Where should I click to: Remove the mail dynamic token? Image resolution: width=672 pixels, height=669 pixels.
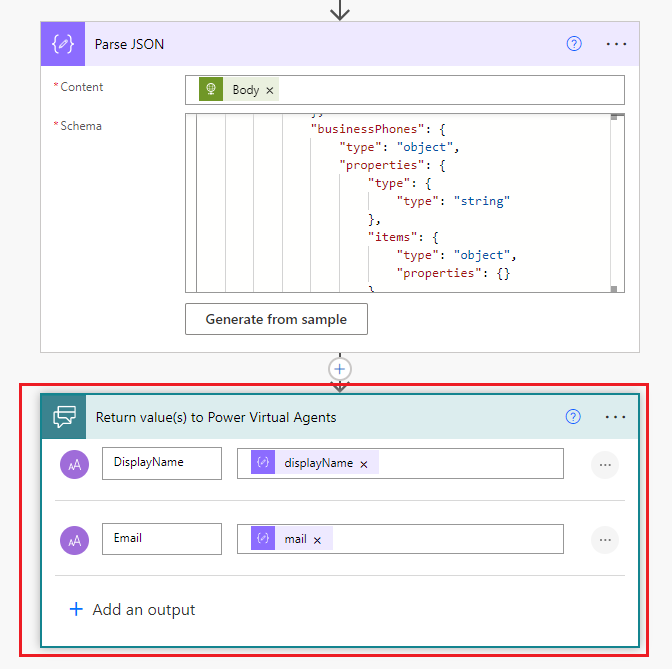pos(317,540)
